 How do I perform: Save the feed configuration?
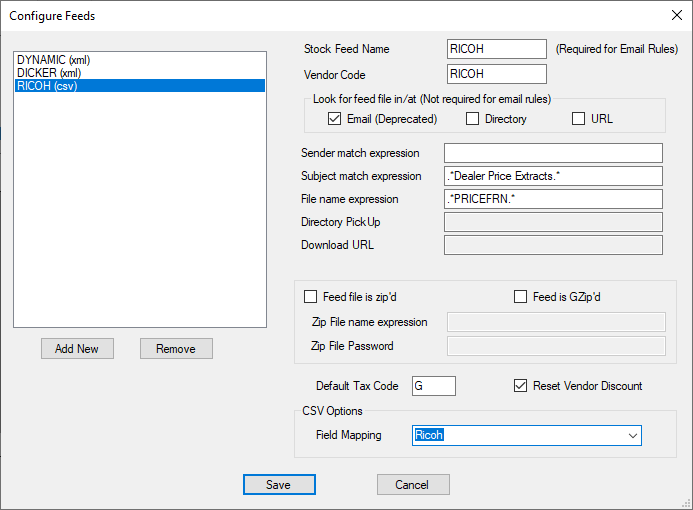[x=279, y=484]
